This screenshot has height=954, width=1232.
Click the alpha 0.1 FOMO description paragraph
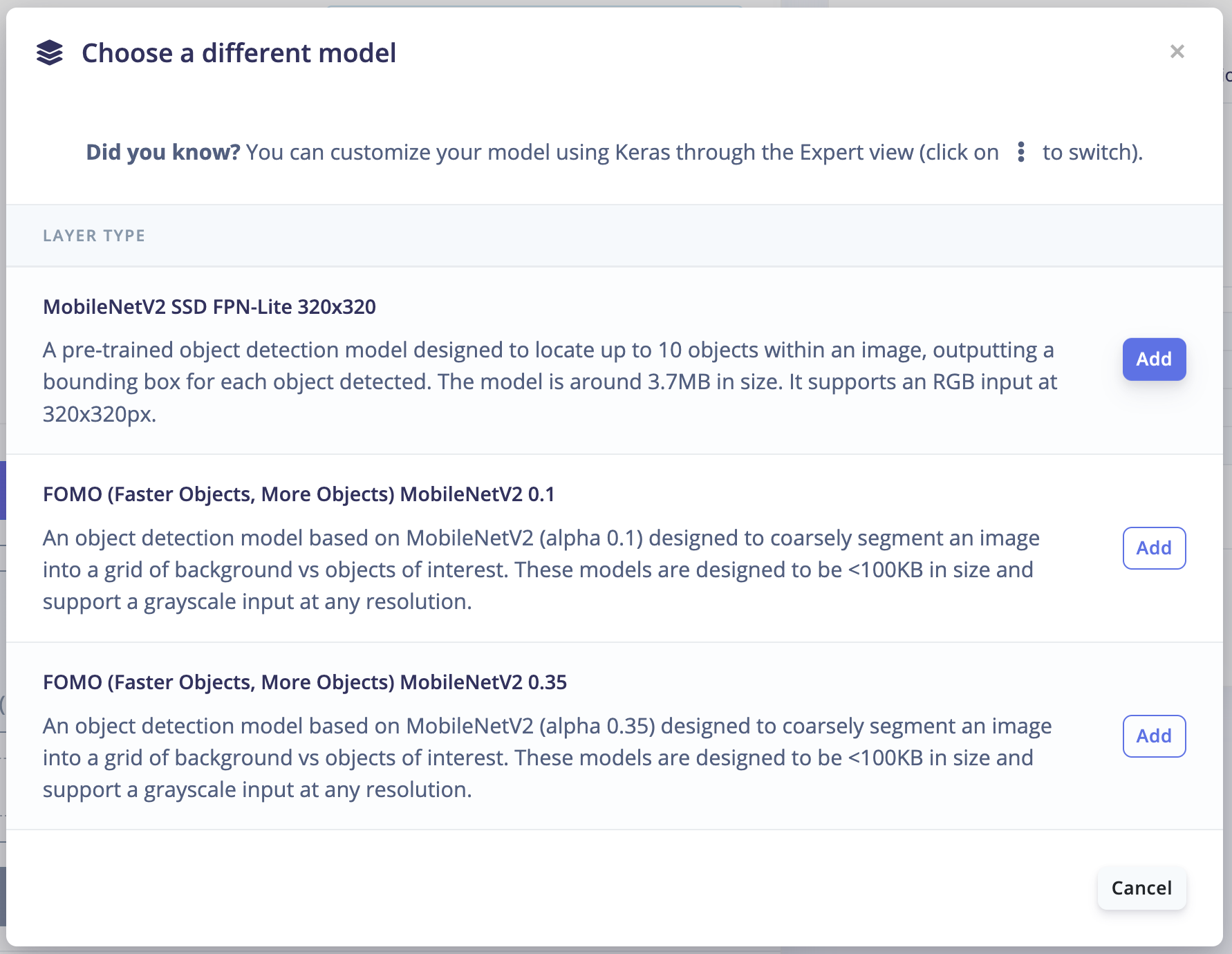541,570
